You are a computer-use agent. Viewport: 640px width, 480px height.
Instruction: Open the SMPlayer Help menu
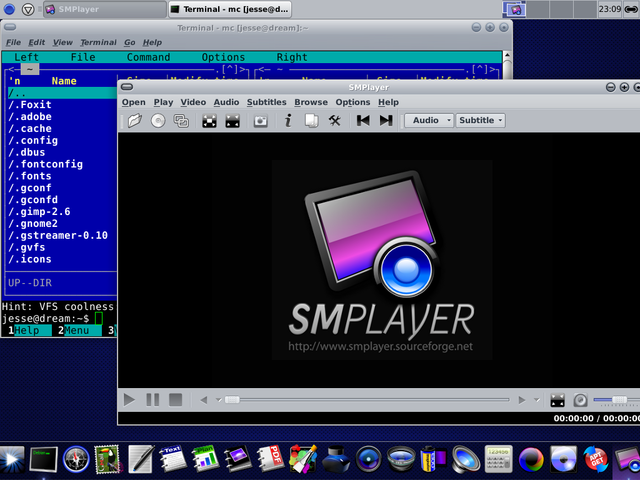[x=388, y=102]
